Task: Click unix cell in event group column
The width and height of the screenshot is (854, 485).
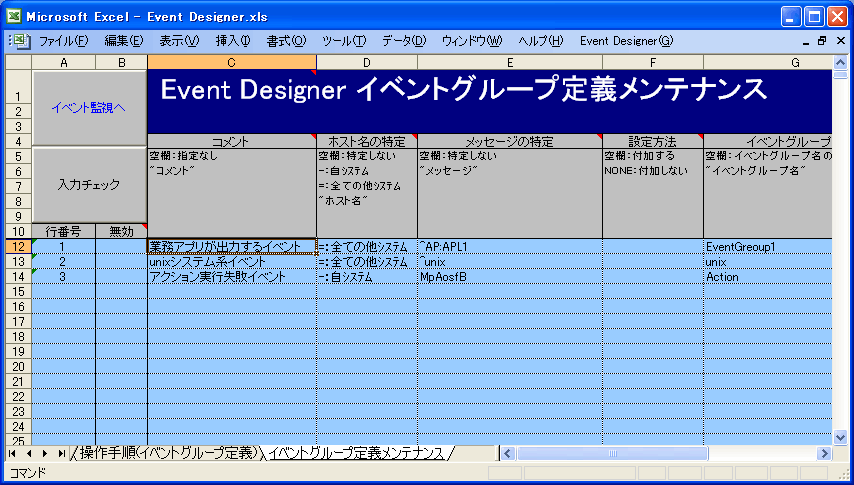Action: (768, 262)
